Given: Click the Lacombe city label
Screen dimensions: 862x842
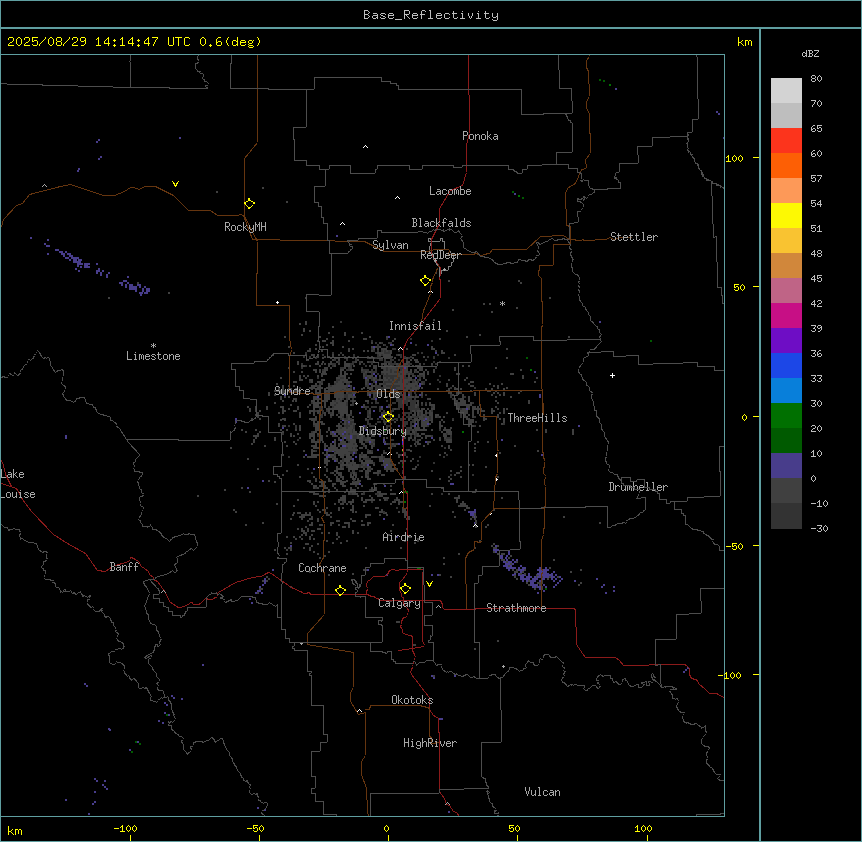Looking at the screenshot, I should click(450, 191).
